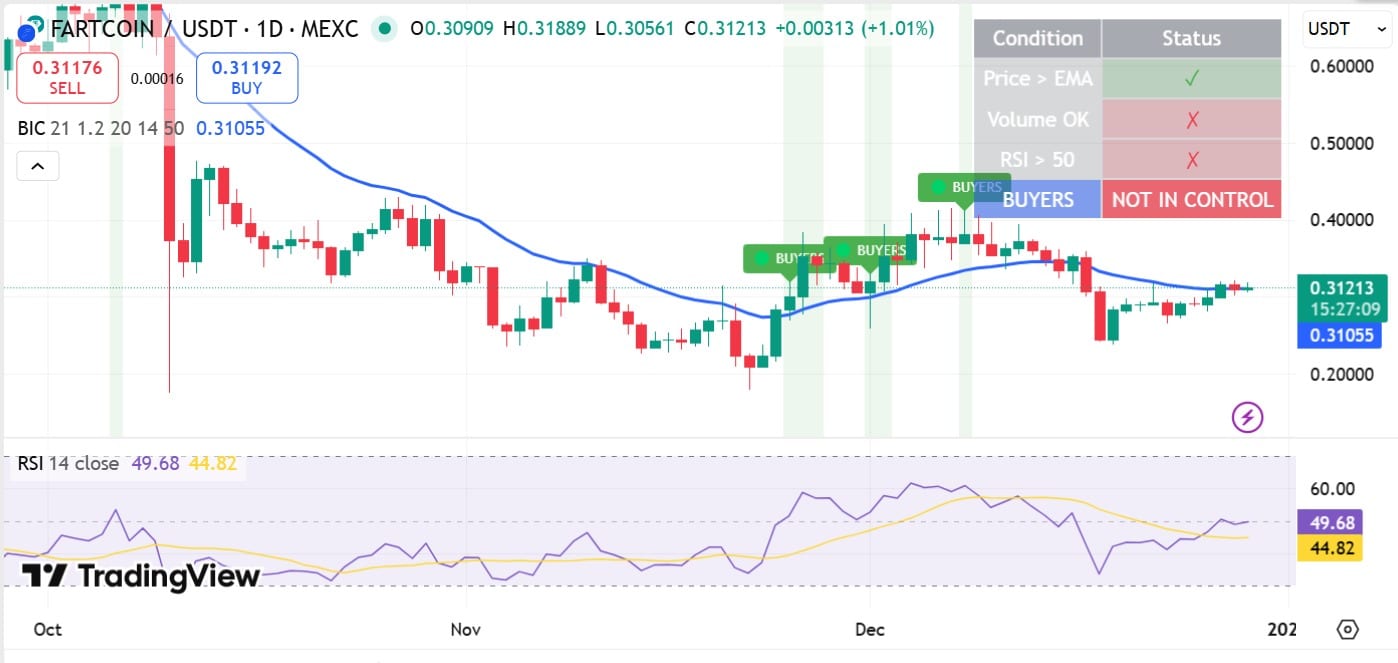Screen dimensions: 1398x663
Task: Open the USDT currency dropdown
Action: [1346, 29]
